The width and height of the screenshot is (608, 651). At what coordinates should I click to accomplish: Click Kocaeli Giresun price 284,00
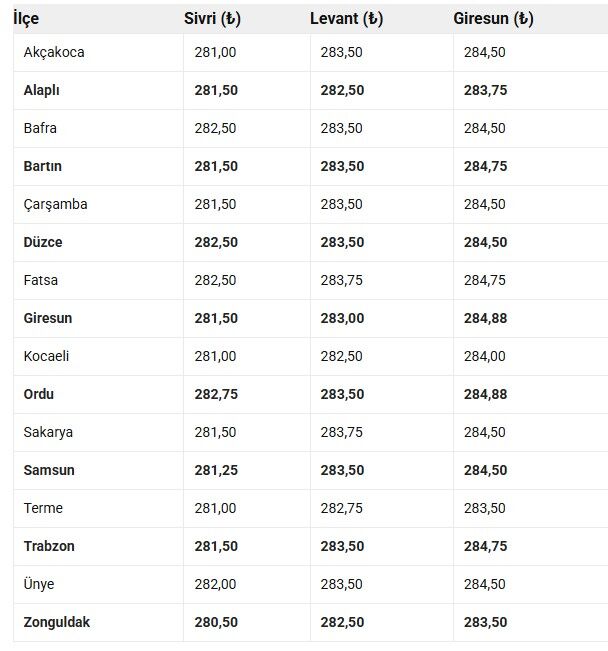click(485, 356)
